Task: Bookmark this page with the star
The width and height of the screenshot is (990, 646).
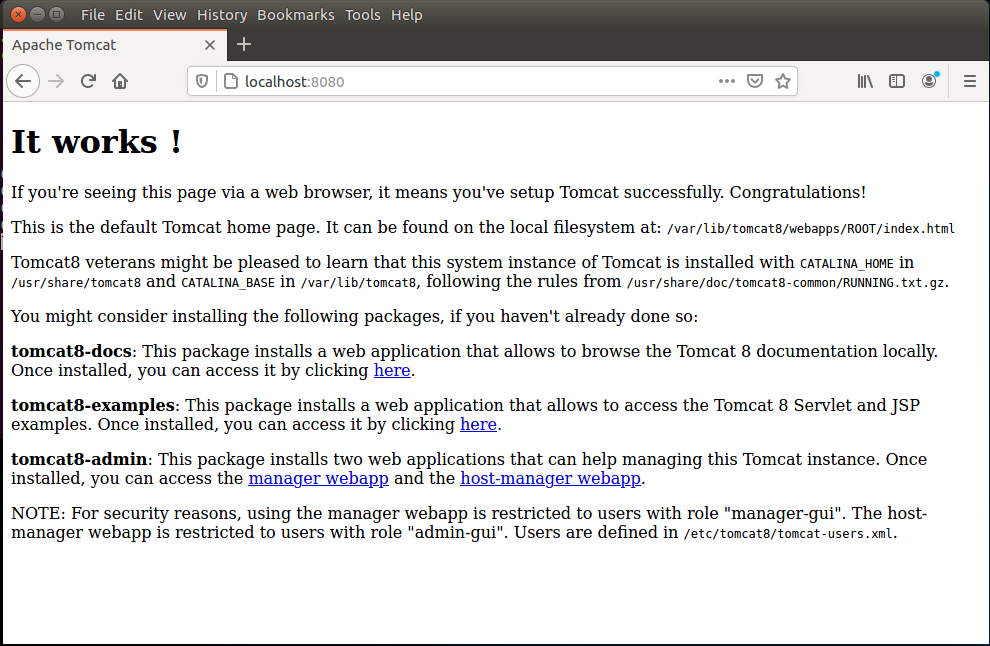Action: (783, 81)
